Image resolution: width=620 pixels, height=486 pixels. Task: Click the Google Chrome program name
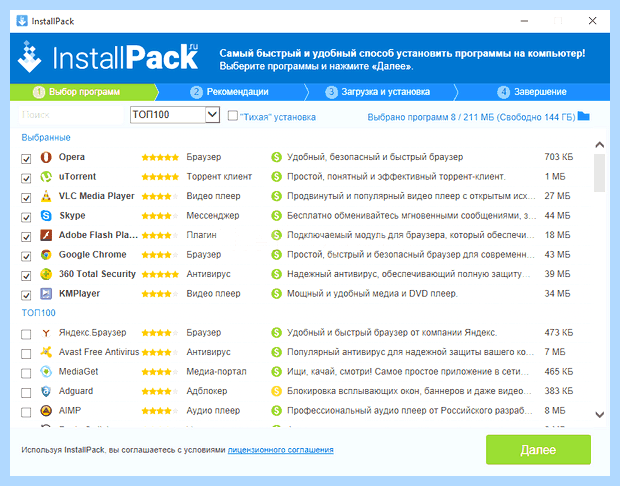click(93, 254)
